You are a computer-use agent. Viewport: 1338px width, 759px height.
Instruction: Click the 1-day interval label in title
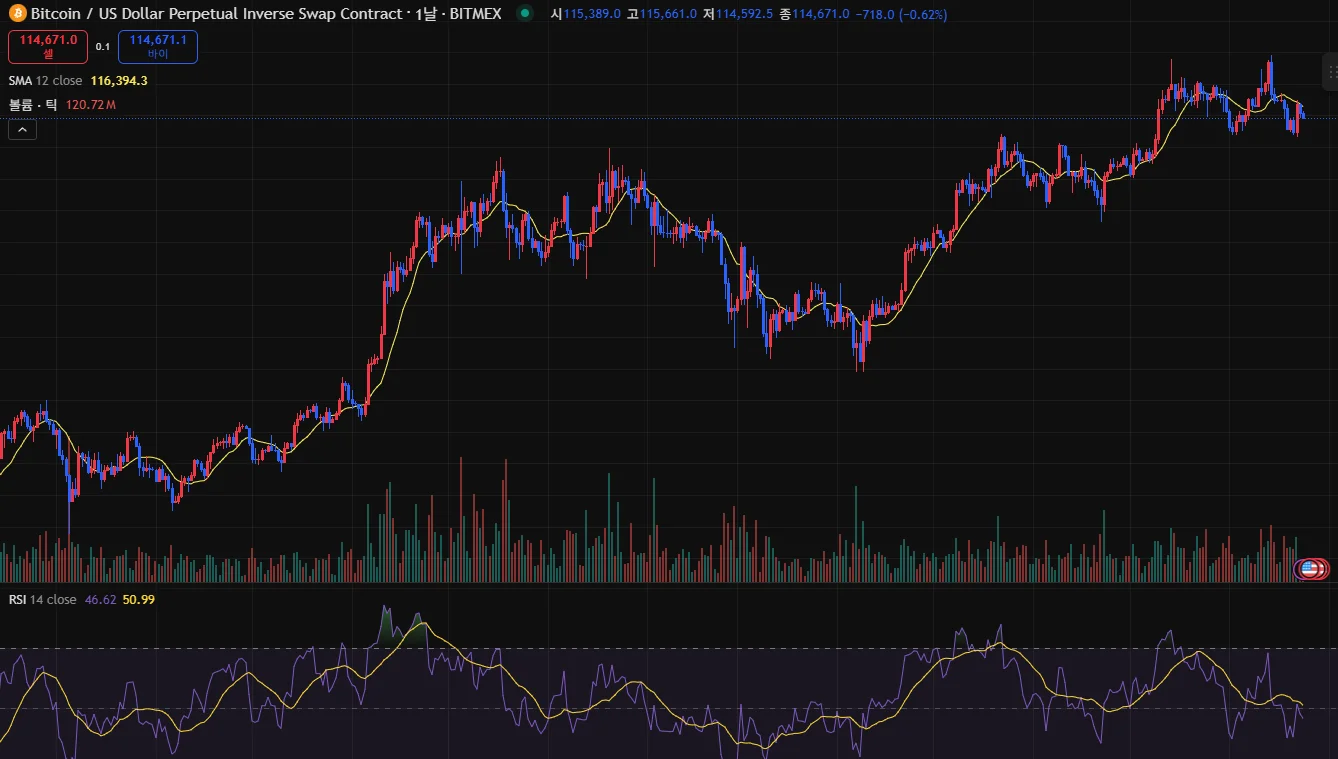(x=426, y=14)
